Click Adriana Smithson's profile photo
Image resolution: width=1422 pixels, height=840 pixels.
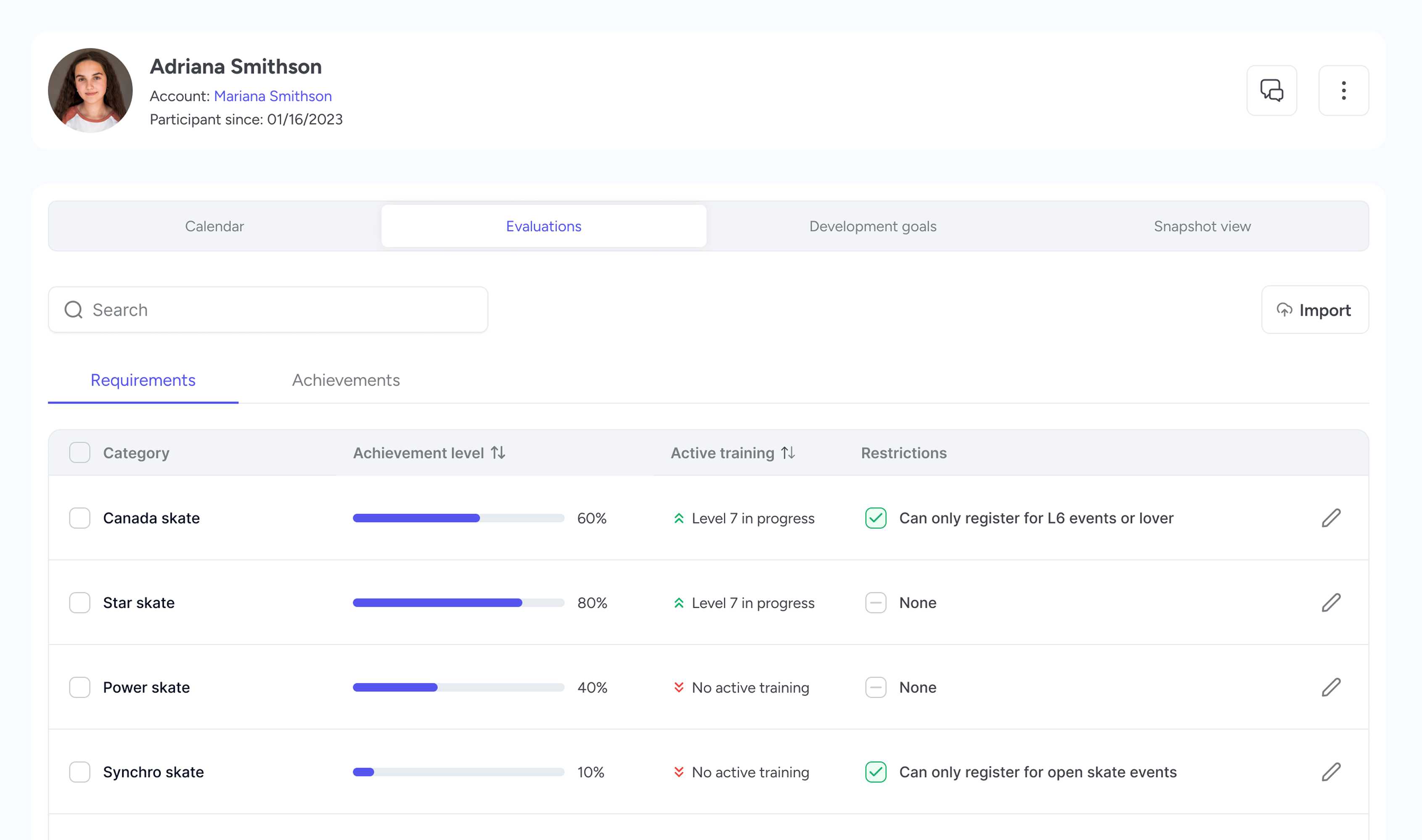pyautogui.click(x=91, y=91)
